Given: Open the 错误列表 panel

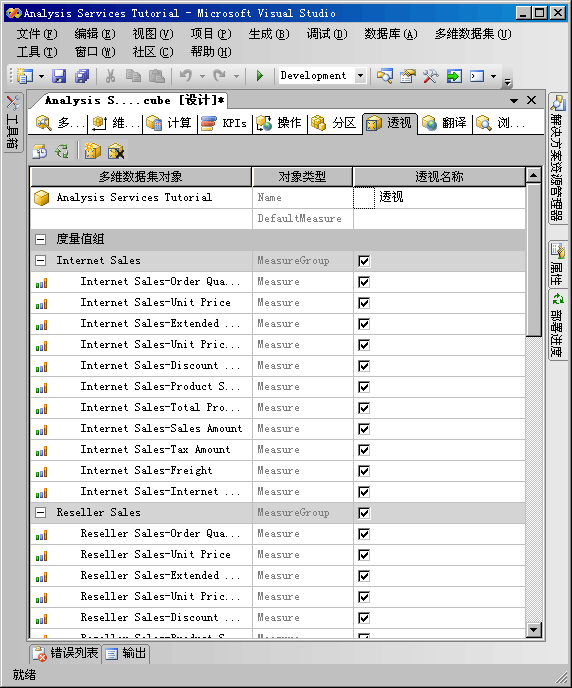Looking at the screenshot, I should pyautogui.click(x=65, y=653).
